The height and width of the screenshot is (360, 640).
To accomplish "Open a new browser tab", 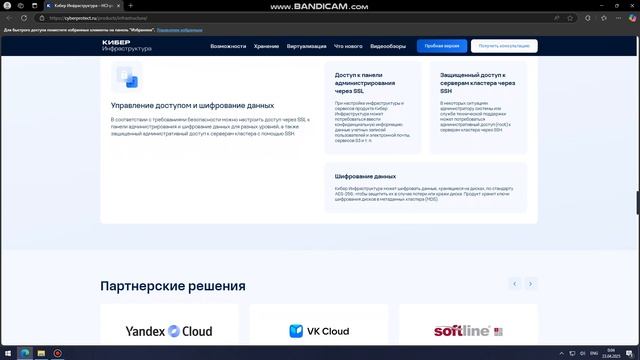I will [x=131, y=6].
